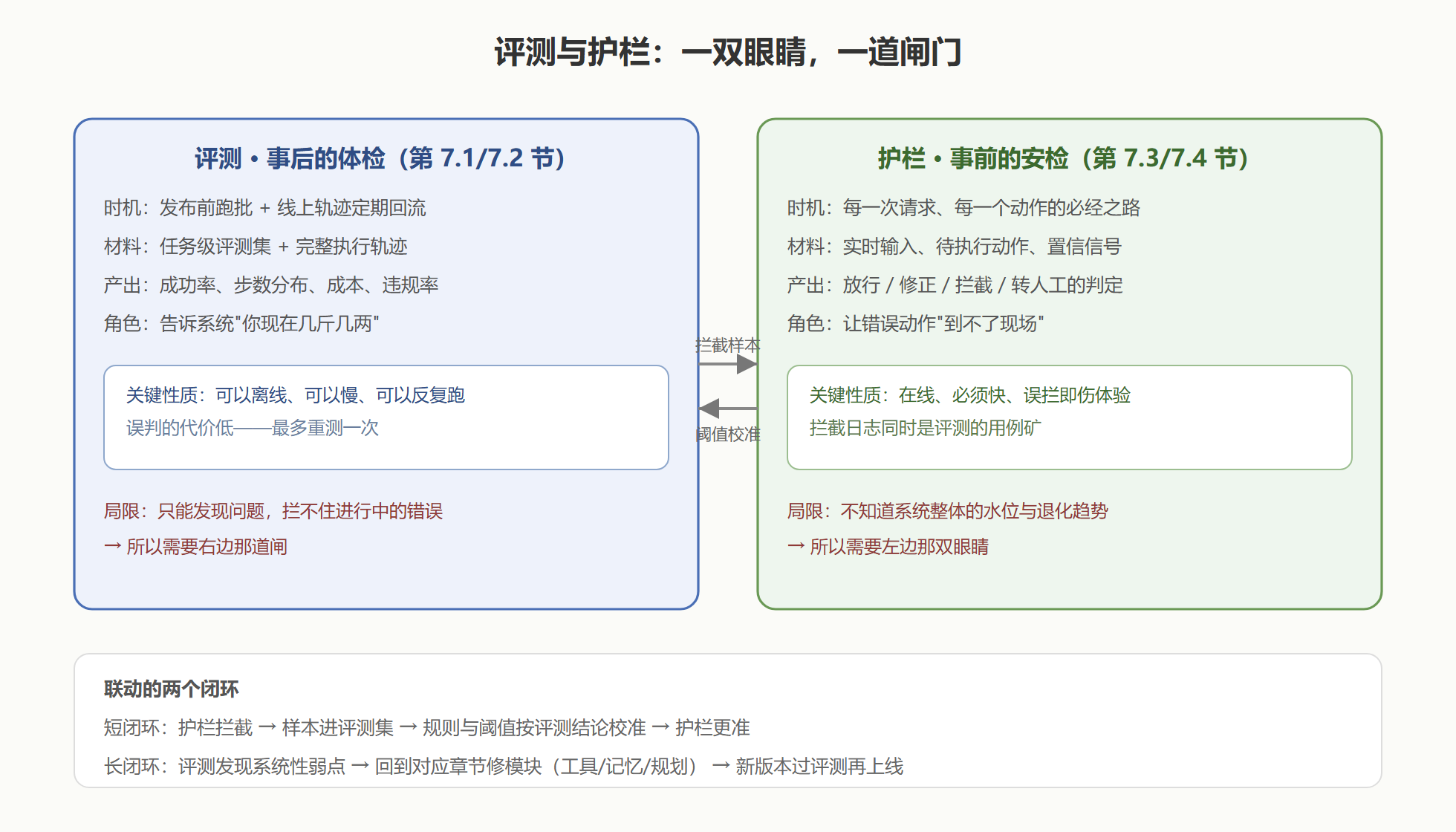Click the '长闭环' line about 系统性弱点
1456x832 pixels.
504,767
